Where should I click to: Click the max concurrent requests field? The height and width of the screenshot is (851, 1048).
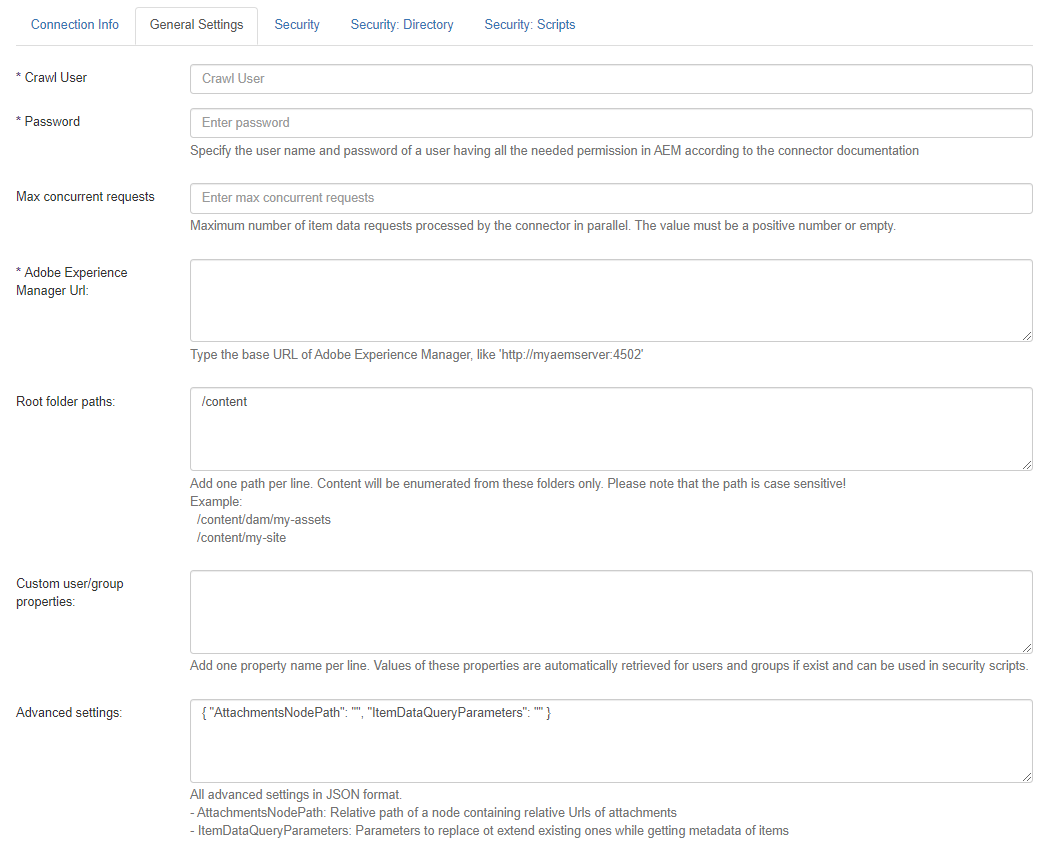tap(611, 198)
